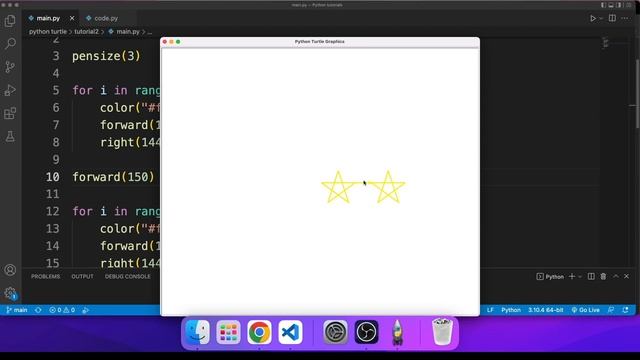This screenshot has height=360, width=640.
Task: Click the left yellow star drawing
Action: pyautogui.click(x=338, y=187)
